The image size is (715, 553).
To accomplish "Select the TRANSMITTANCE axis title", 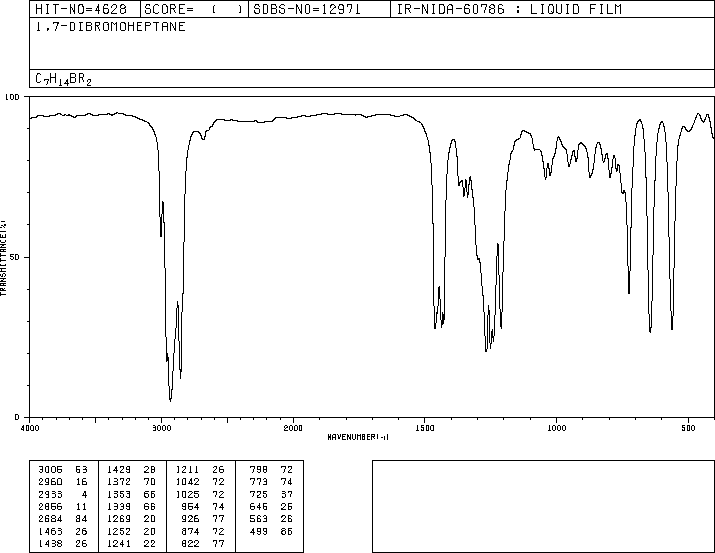I will [3, 258].
